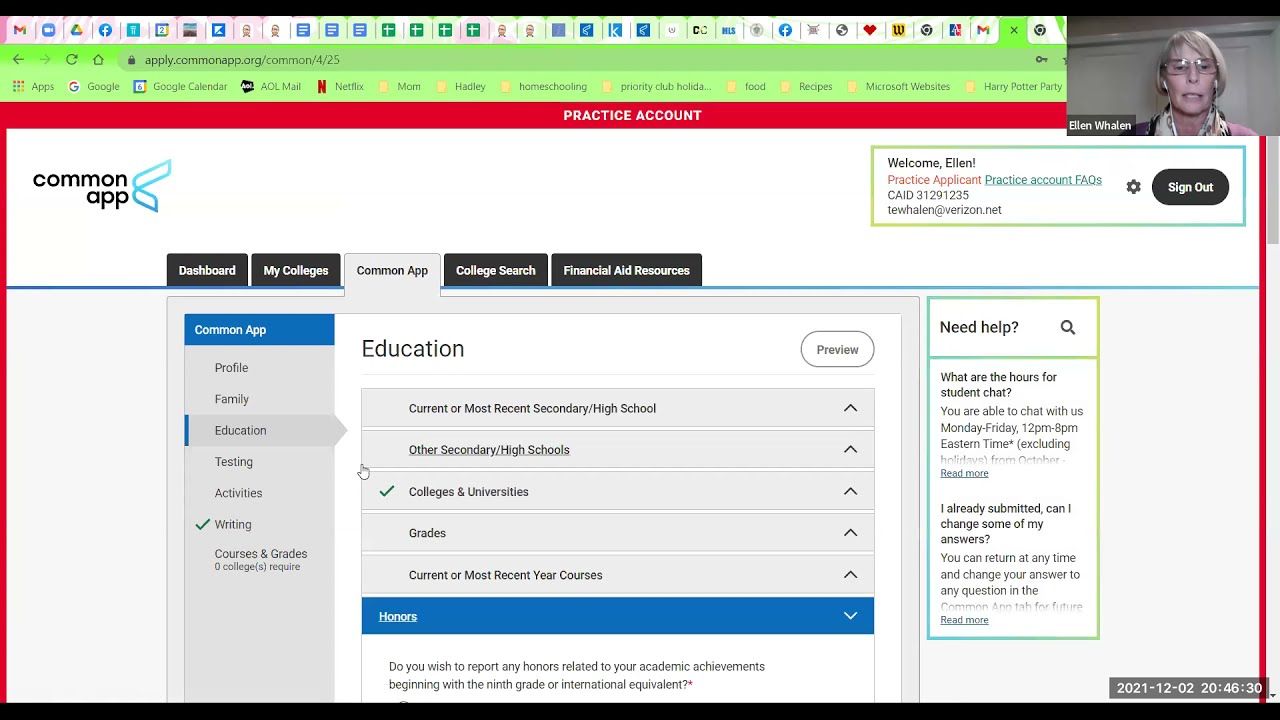
Task: Expand Colleges & Universities section
Action: coord(617,492)
